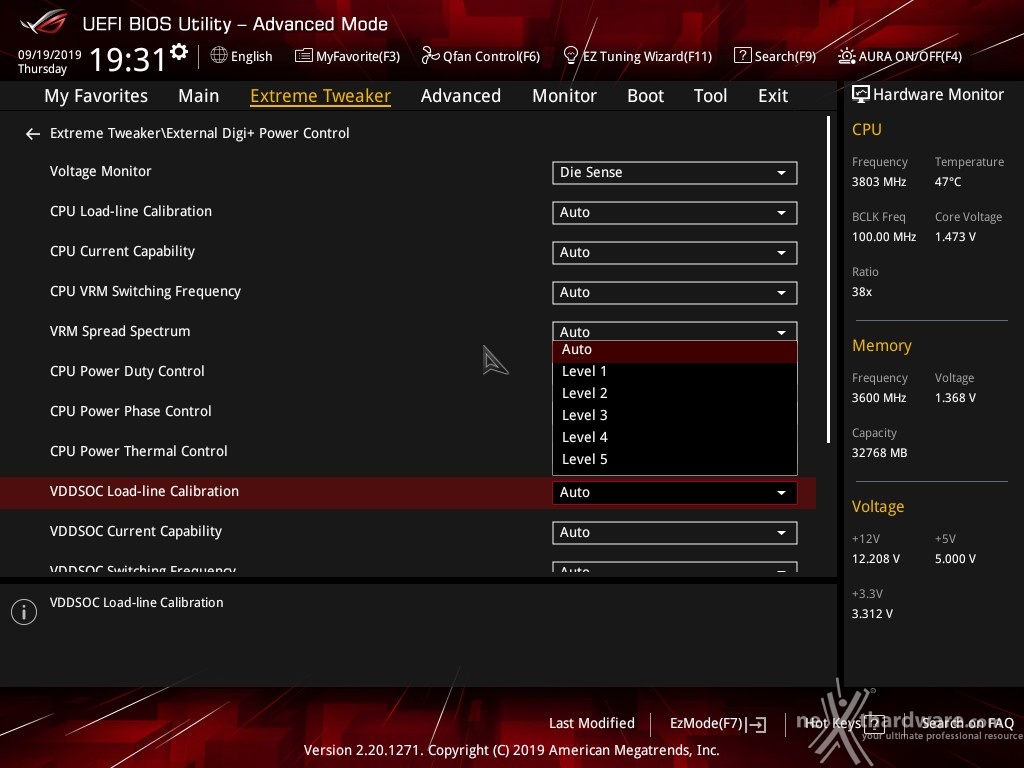Click the 3803 MHz CPU frequency value
This screenshot has height=768, width=1024.
click(x=878, y=182)
